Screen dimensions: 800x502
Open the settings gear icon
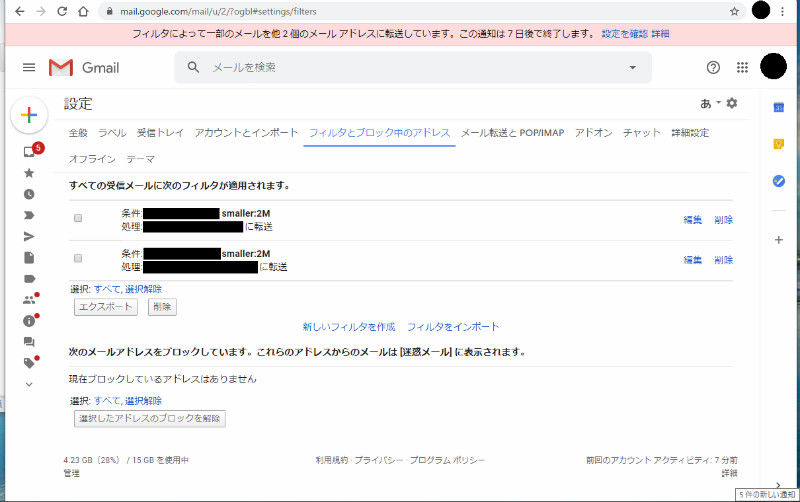pos(732,104)
